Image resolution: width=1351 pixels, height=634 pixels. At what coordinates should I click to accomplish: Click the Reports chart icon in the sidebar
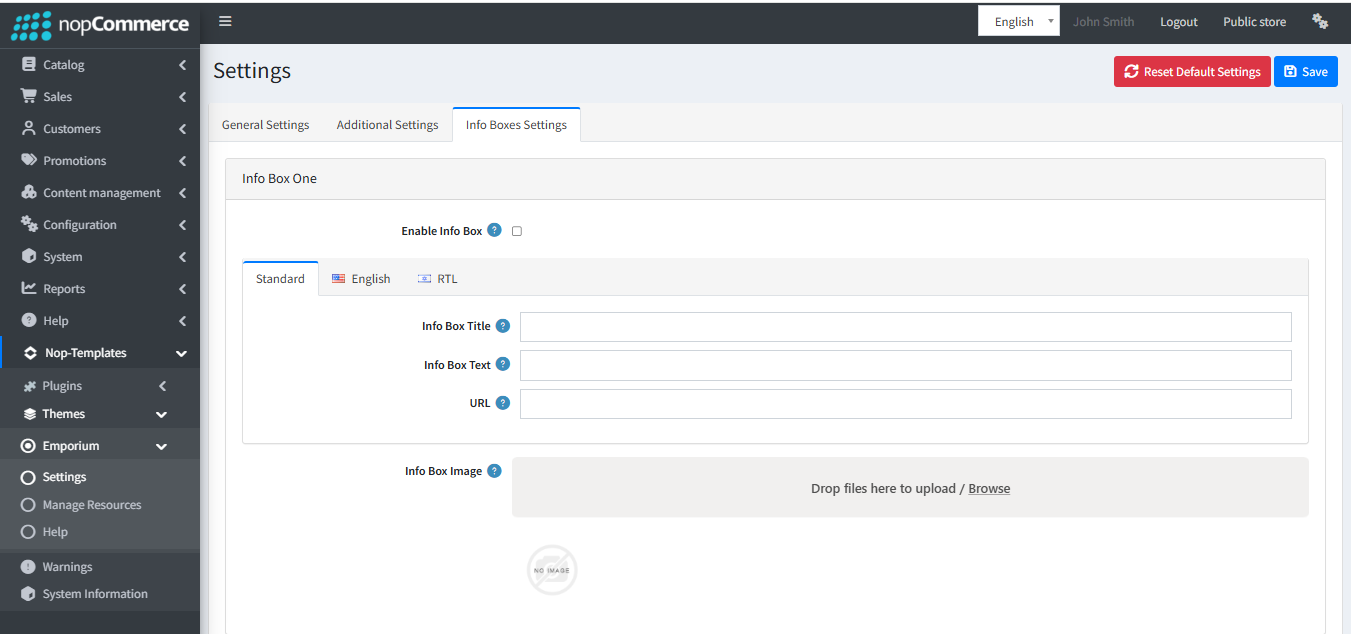coord(29,289)
